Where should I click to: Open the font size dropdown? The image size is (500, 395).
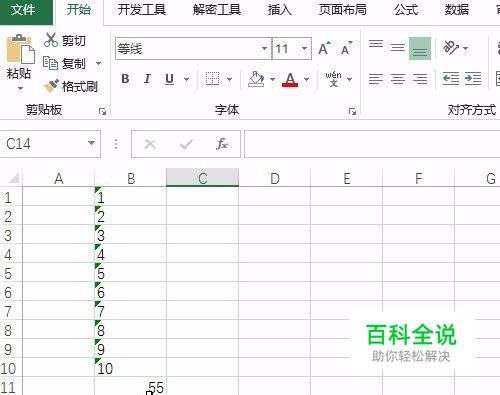point(304,49)
